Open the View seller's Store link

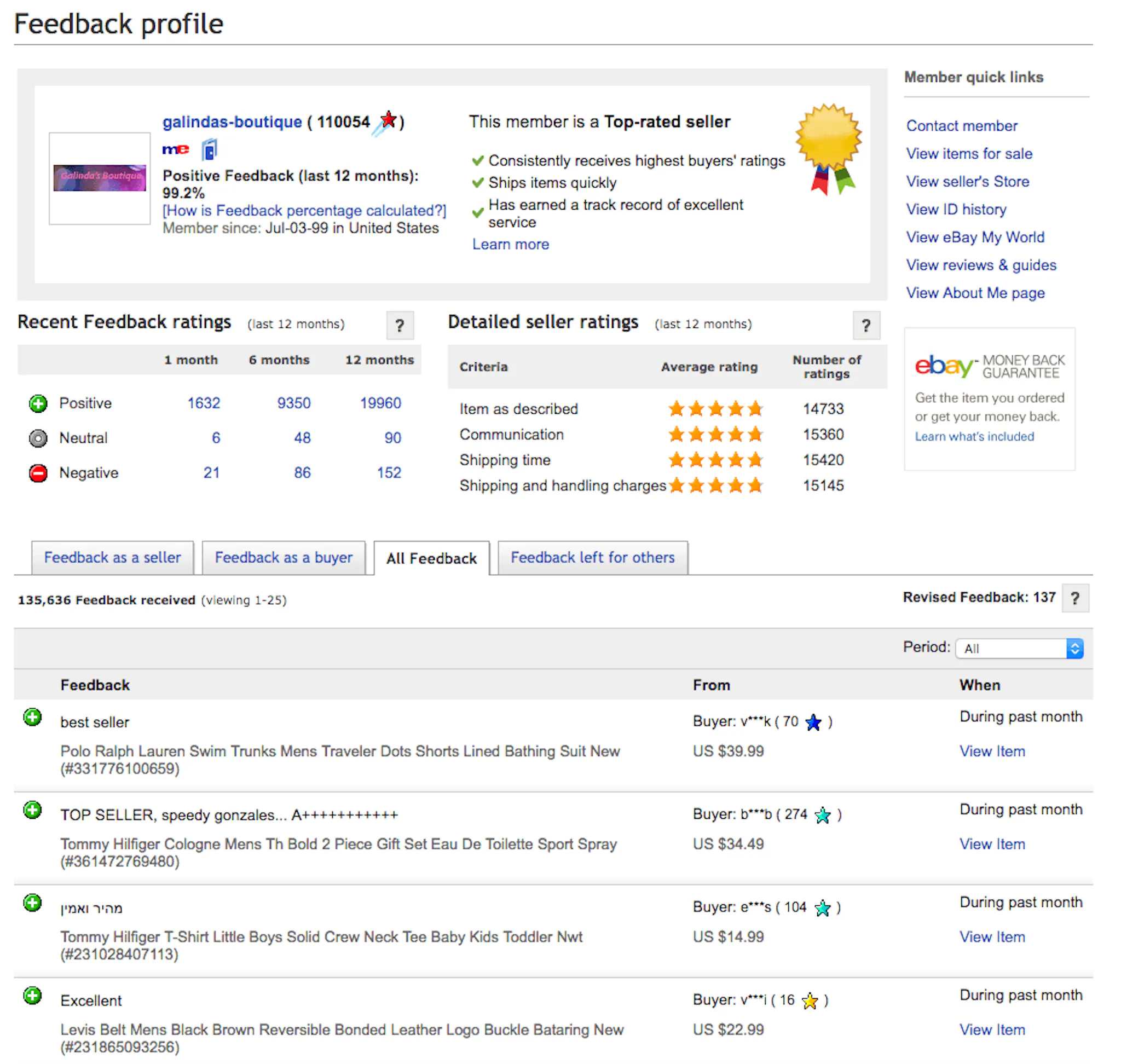(x=967, y=182)
